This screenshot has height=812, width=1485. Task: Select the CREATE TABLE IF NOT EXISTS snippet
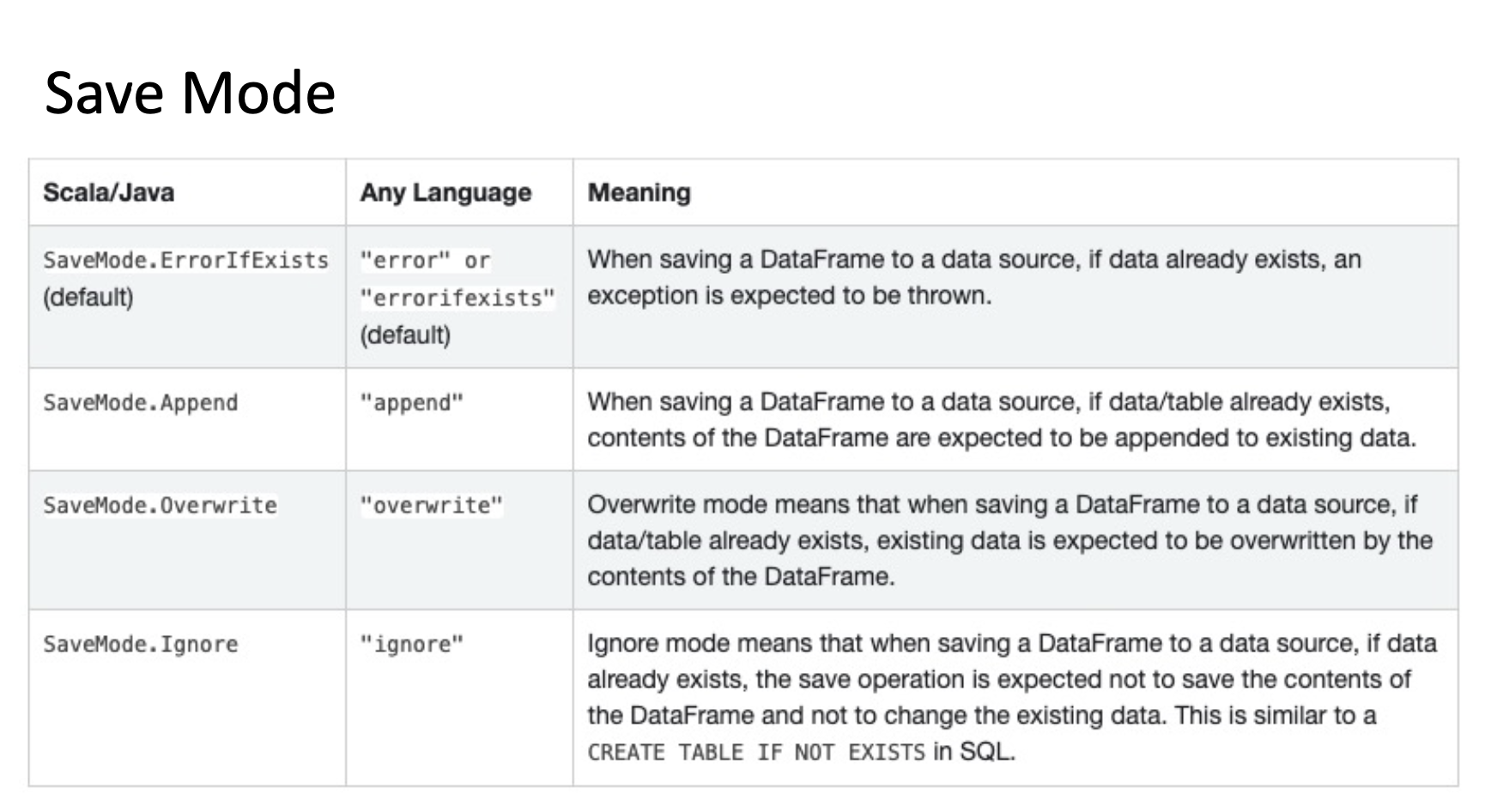(756, 753)
